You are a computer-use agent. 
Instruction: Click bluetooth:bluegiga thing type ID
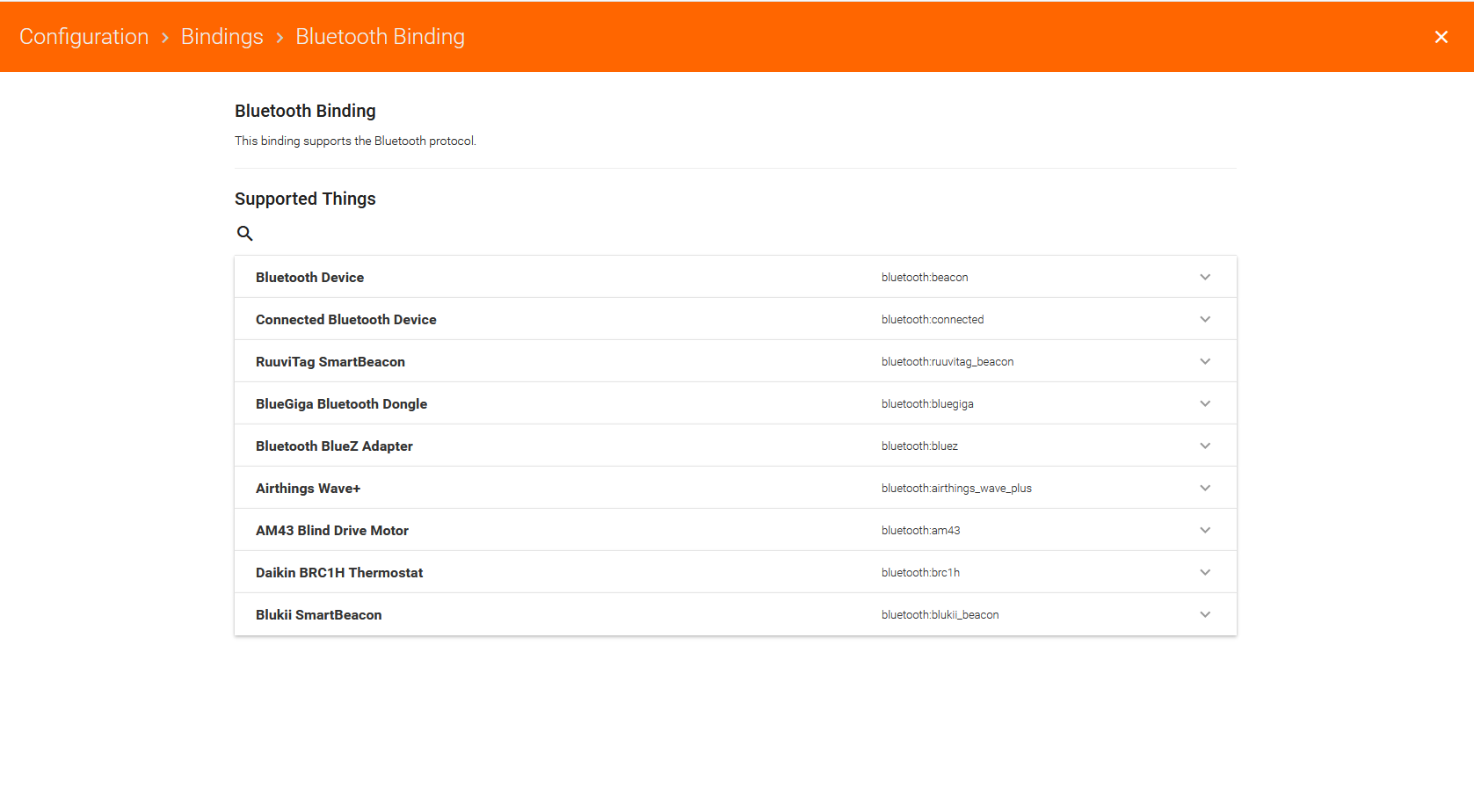pos(927,404)
